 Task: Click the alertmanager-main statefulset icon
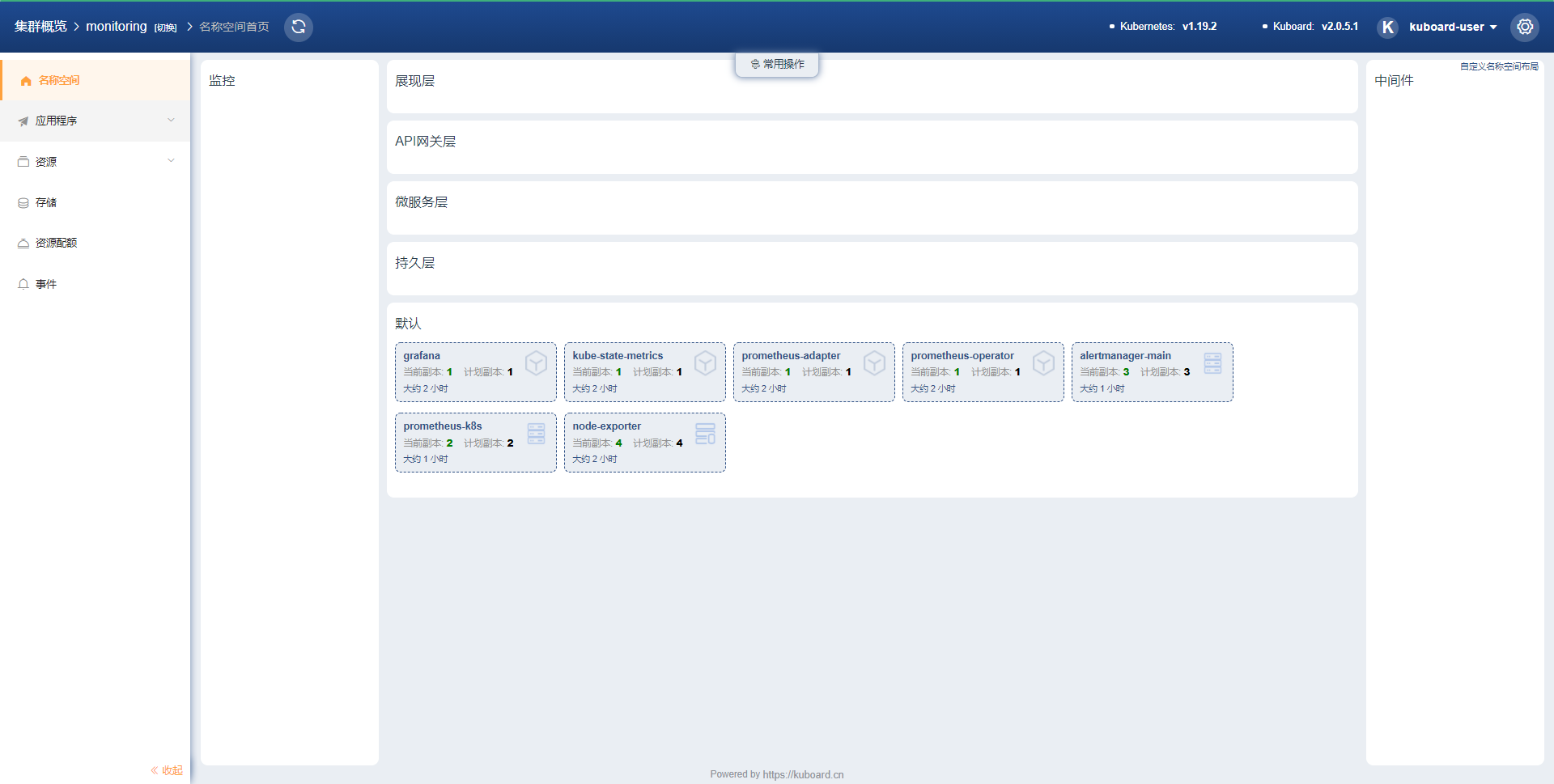(x=1212, y=363)
